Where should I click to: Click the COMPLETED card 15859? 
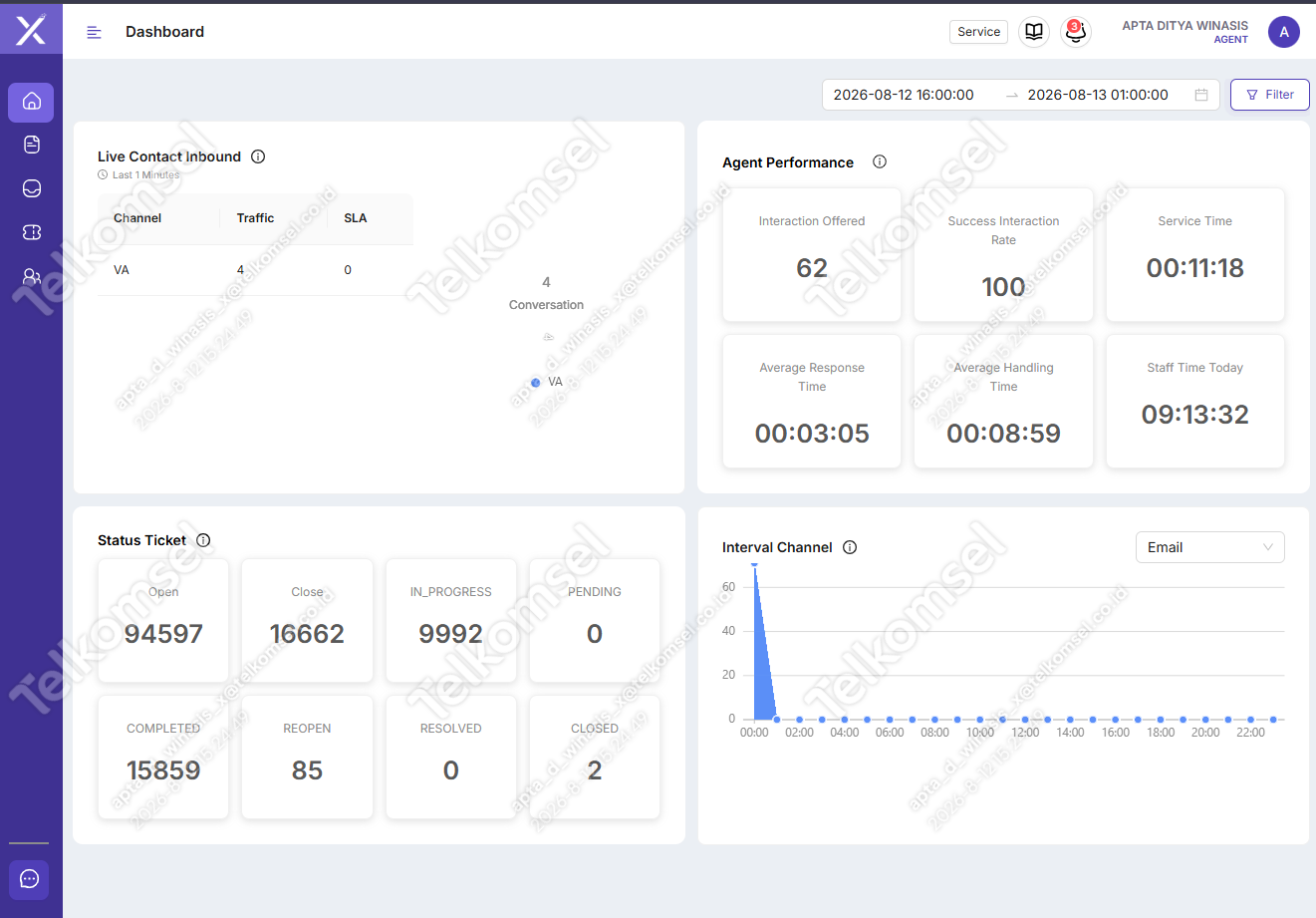[163, 757]
